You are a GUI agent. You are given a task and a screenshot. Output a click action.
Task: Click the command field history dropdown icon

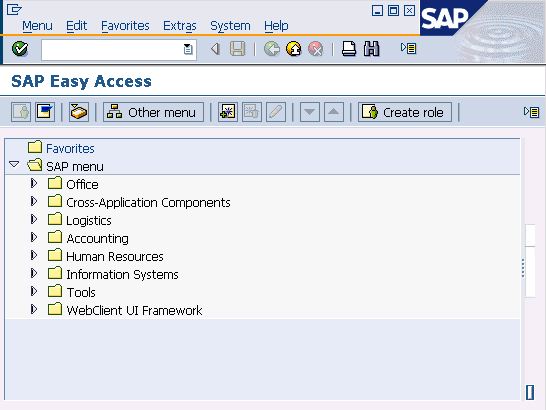tap(188, 49)
